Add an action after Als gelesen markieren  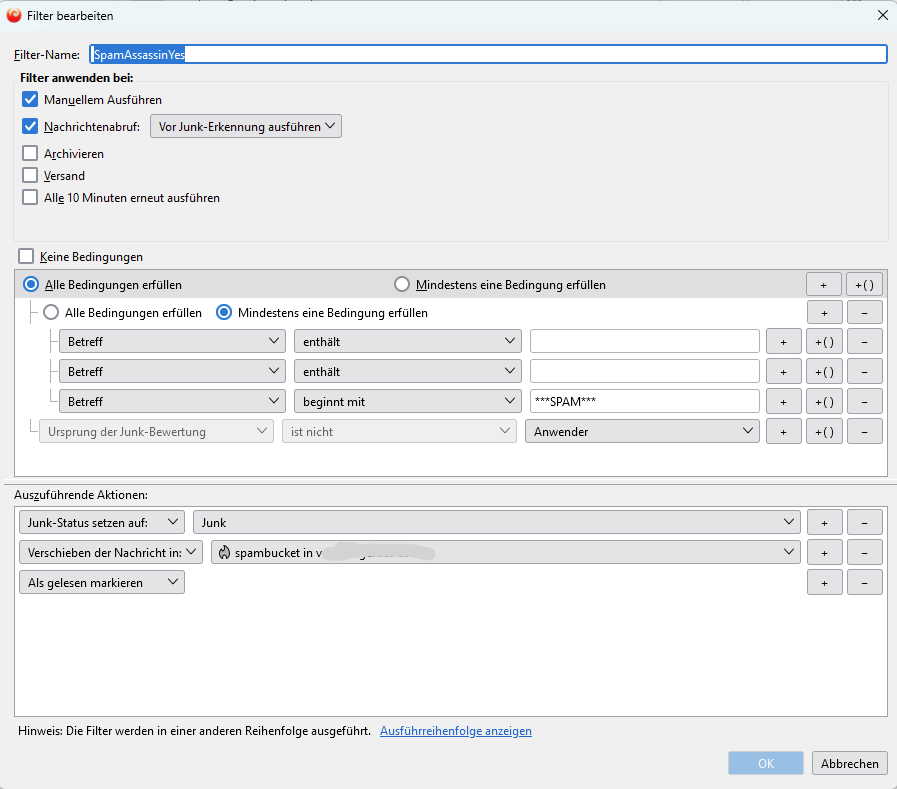coord(824,583)
